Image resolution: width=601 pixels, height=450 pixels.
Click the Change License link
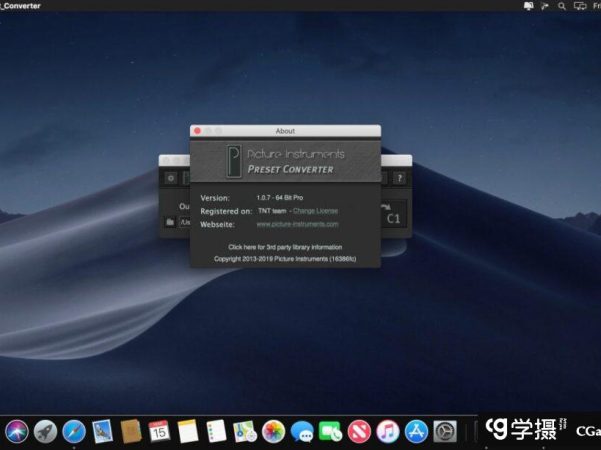pos(315,211)
